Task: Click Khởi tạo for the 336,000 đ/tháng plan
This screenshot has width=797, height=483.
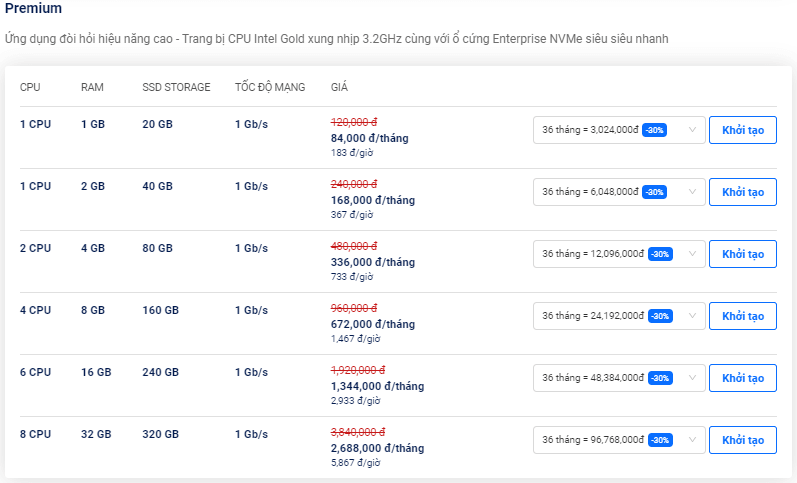Action: pos(743,254)
